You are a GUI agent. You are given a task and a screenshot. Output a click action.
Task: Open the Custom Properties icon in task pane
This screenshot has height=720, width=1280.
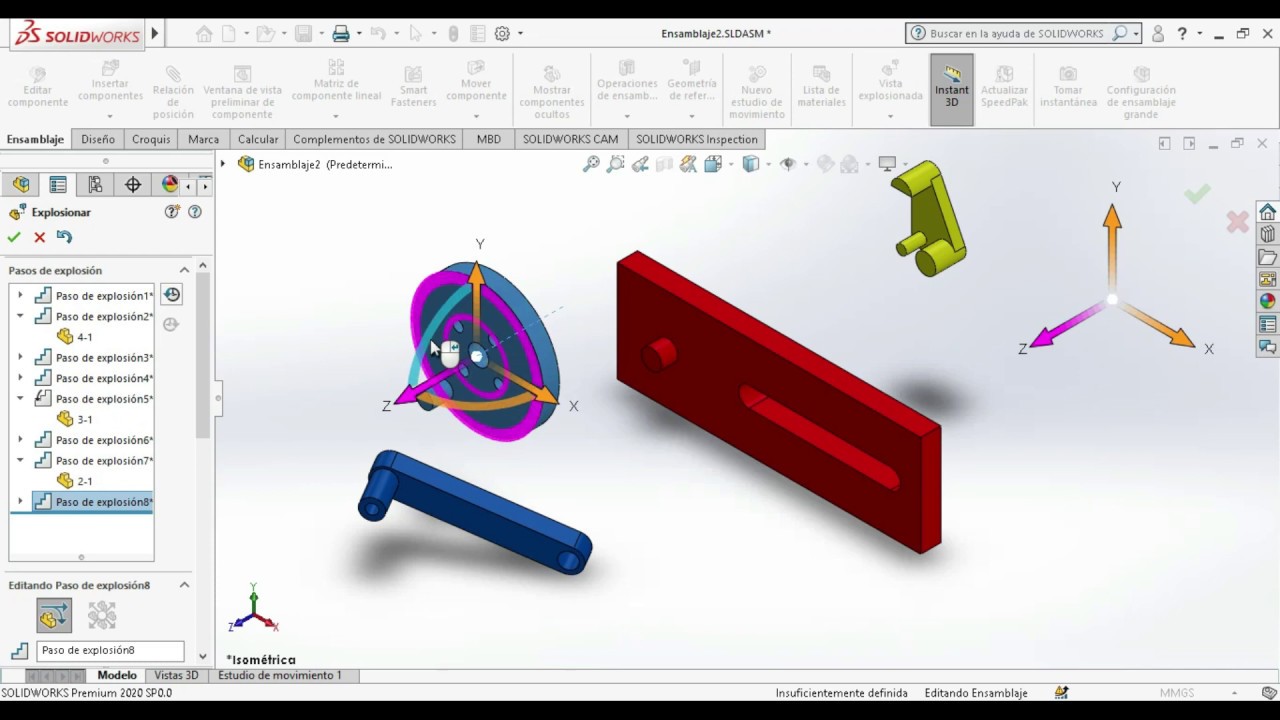1268,324
